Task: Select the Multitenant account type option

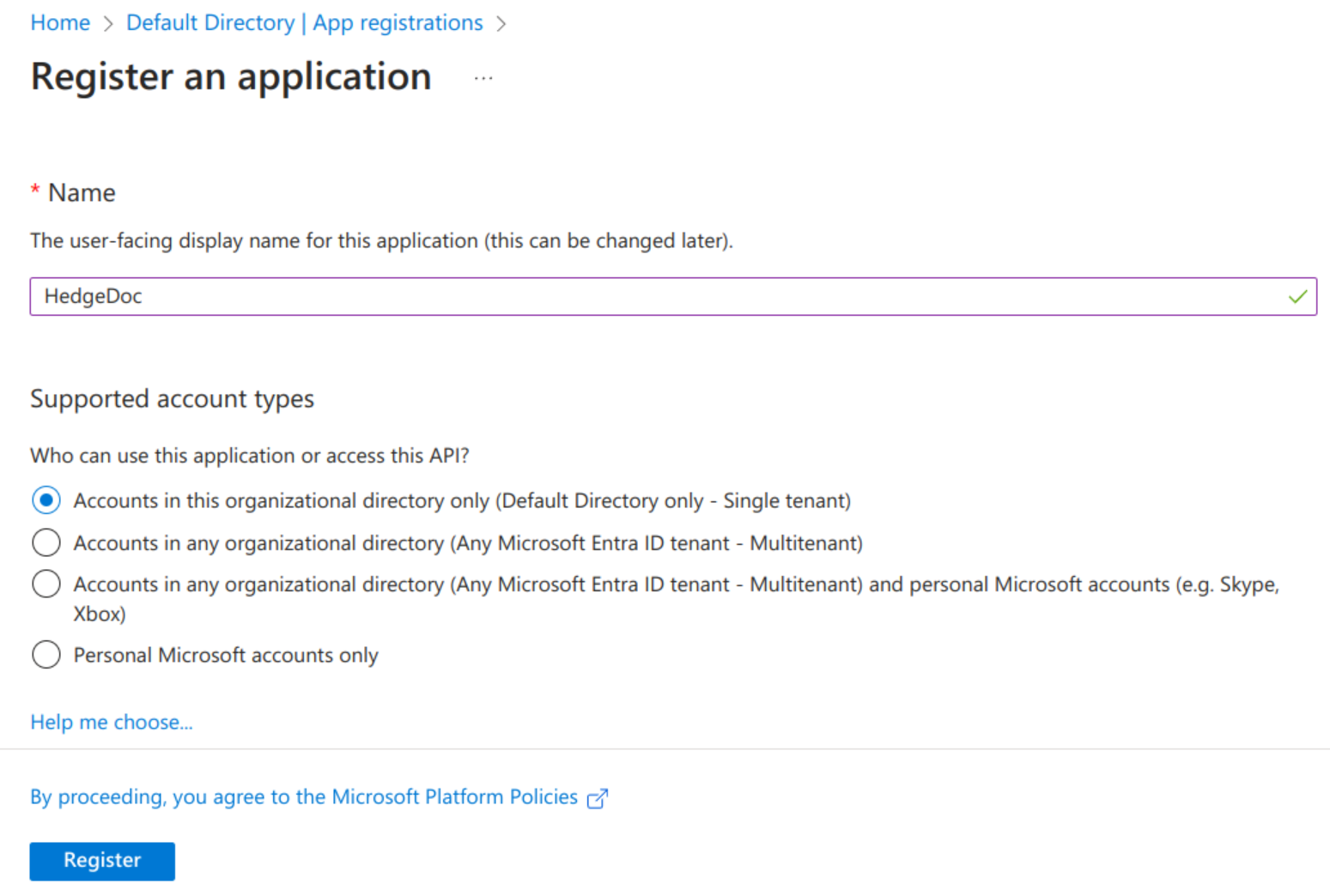Action: point(46,542)
